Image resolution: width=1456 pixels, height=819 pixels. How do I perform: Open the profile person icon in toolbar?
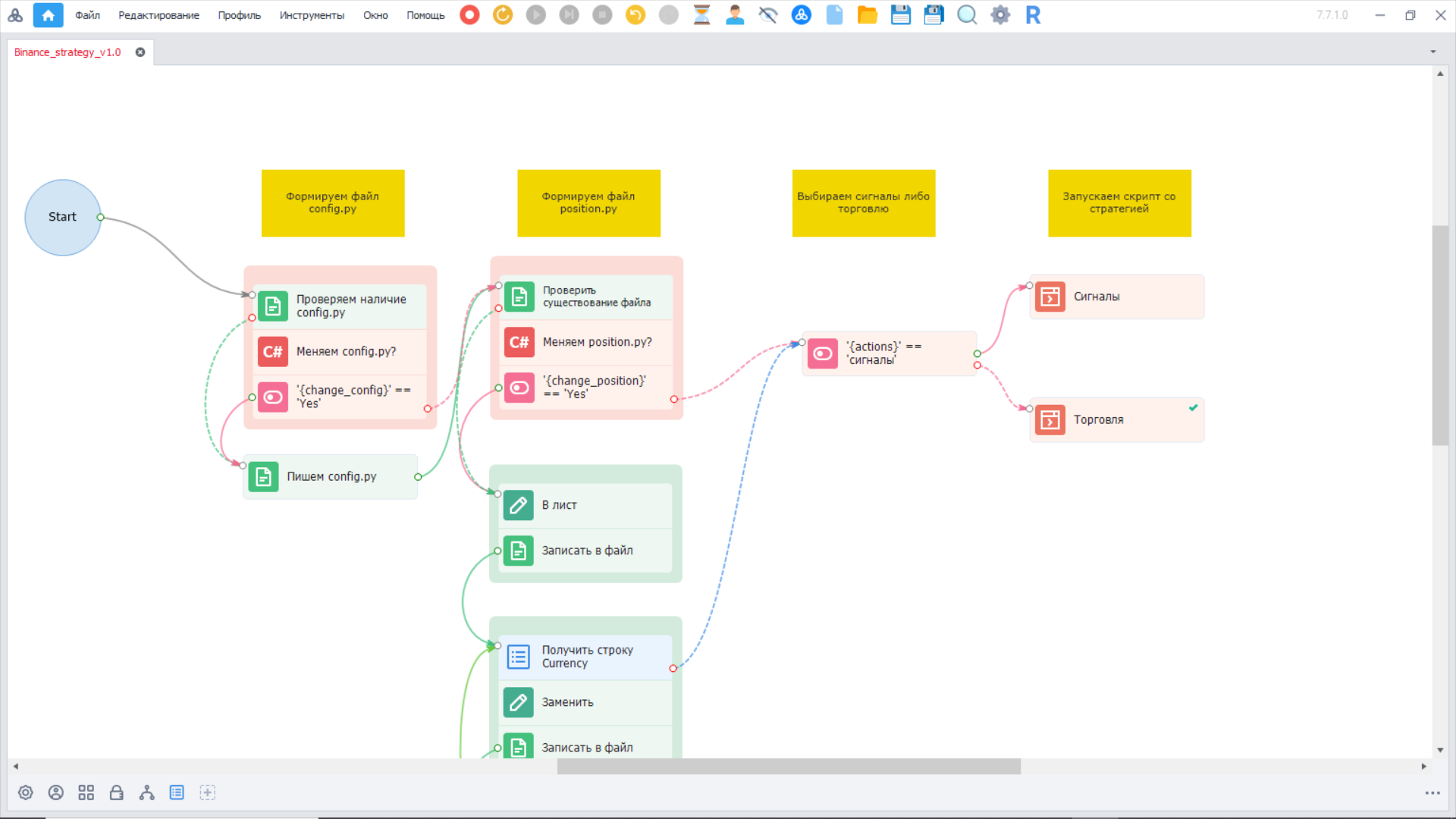tap(734, 15)
